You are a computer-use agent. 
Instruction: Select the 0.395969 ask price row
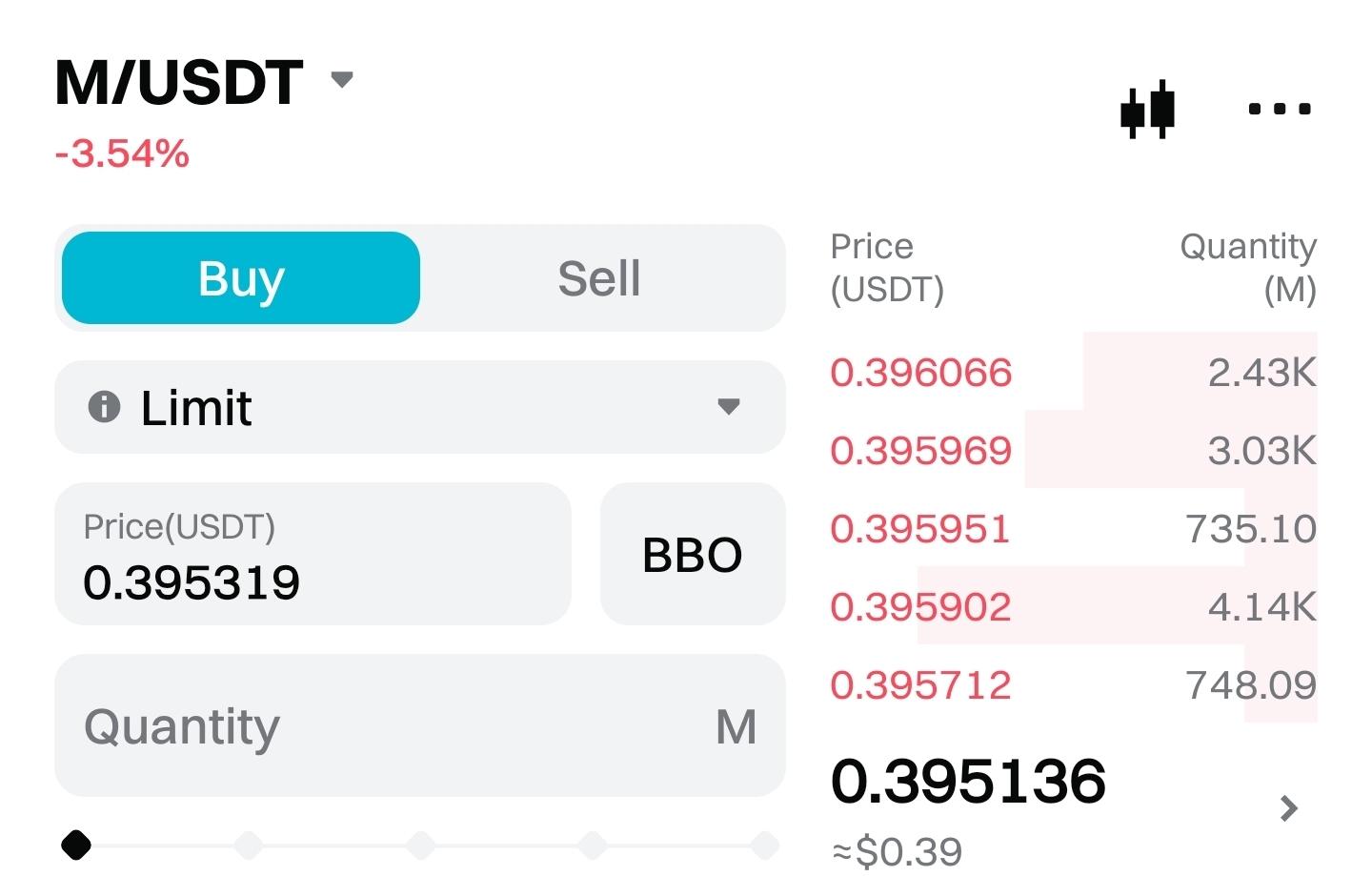click(x=920, y=451)
